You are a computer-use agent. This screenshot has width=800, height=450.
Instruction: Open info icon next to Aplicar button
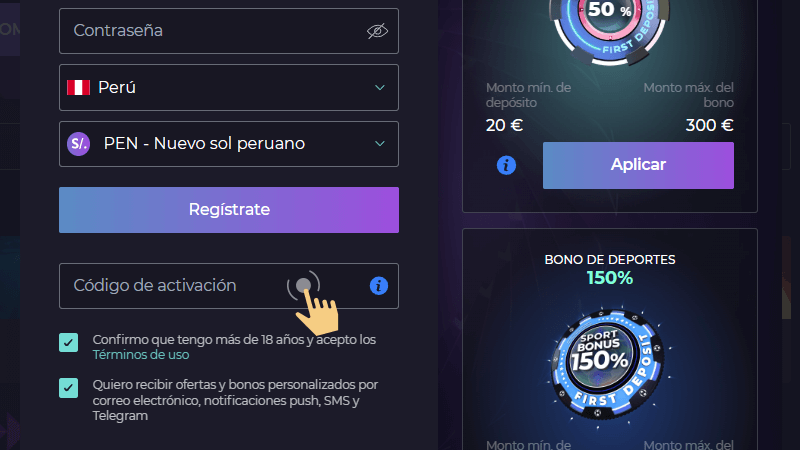(x=506, y=165)
